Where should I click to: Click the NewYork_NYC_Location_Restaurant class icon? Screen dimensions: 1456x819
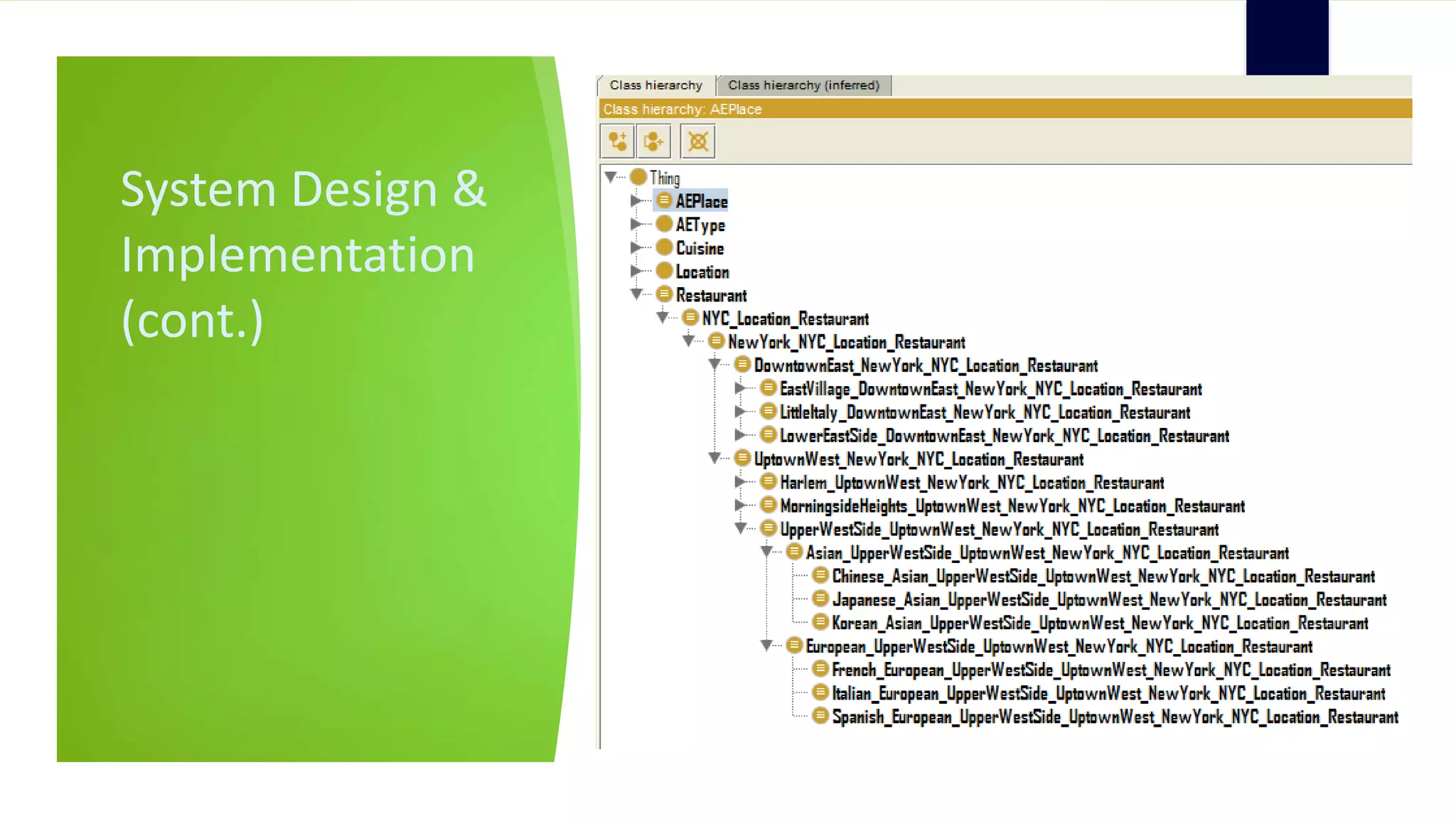(716, 341)
